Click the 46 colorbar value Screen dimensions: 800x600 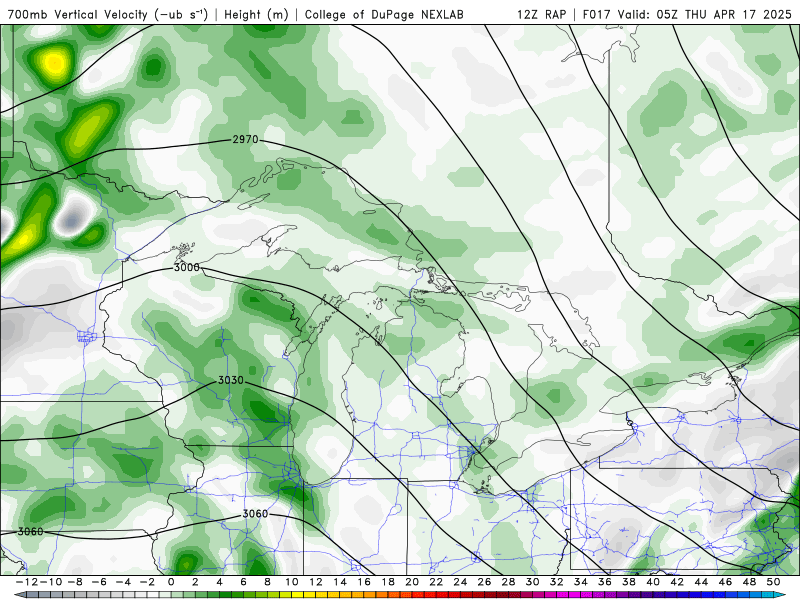pos(725,582)
